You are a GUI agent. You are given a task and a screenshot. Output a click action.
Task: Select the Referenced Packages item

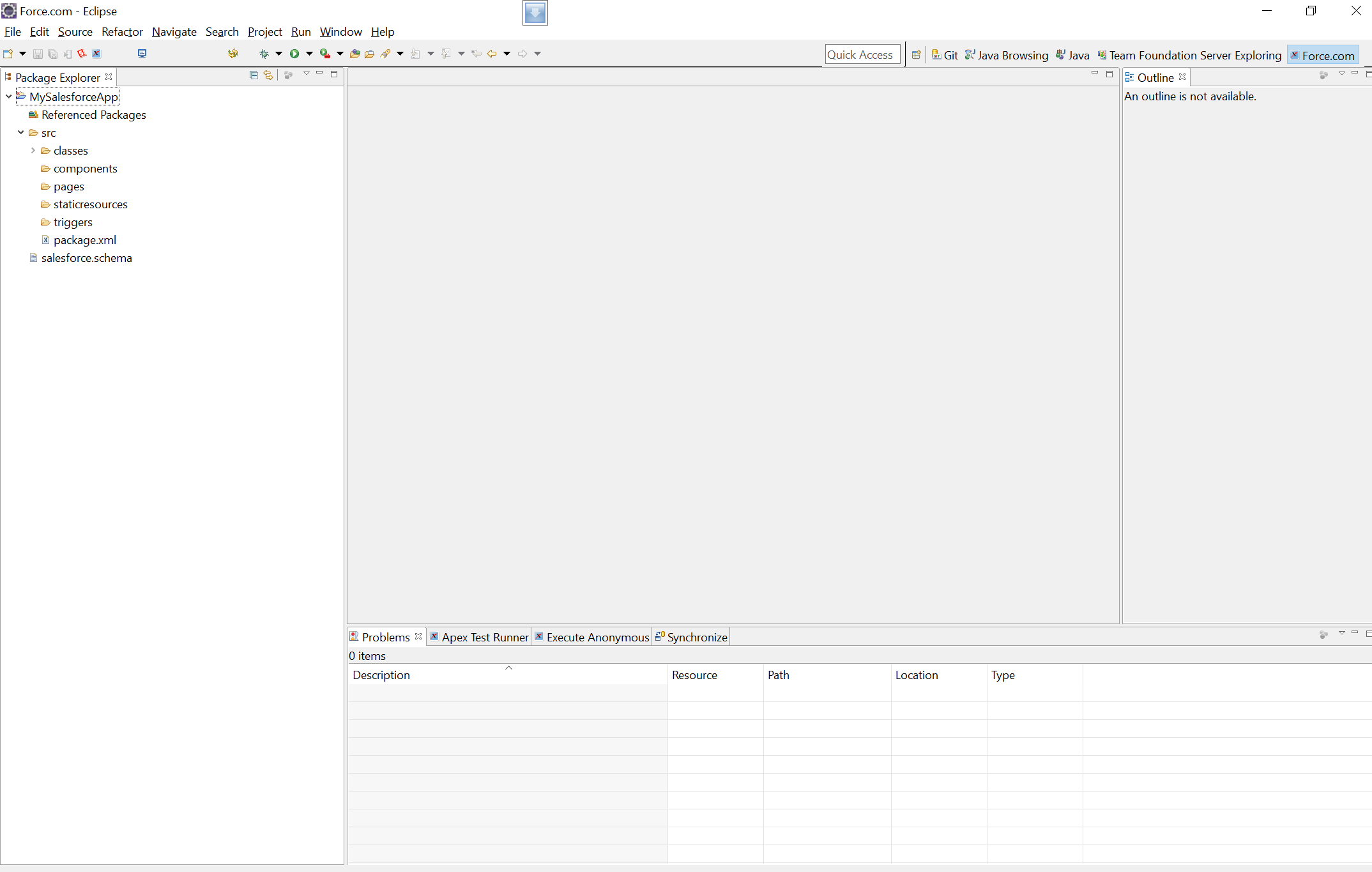pos(87,115)
